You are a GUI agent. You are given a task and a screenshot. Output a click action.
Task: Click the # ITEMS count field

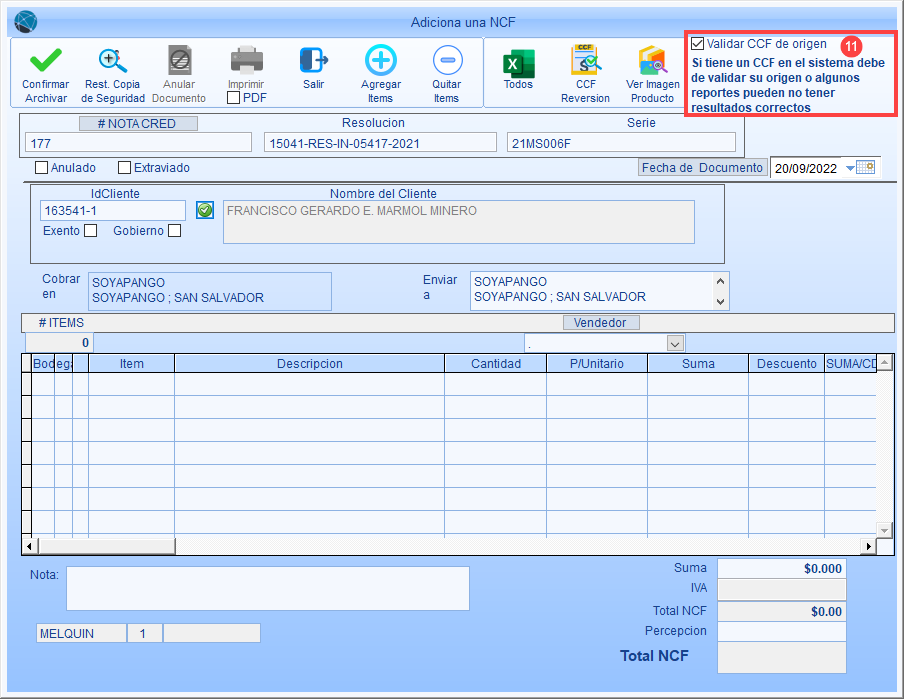[59, 343]
